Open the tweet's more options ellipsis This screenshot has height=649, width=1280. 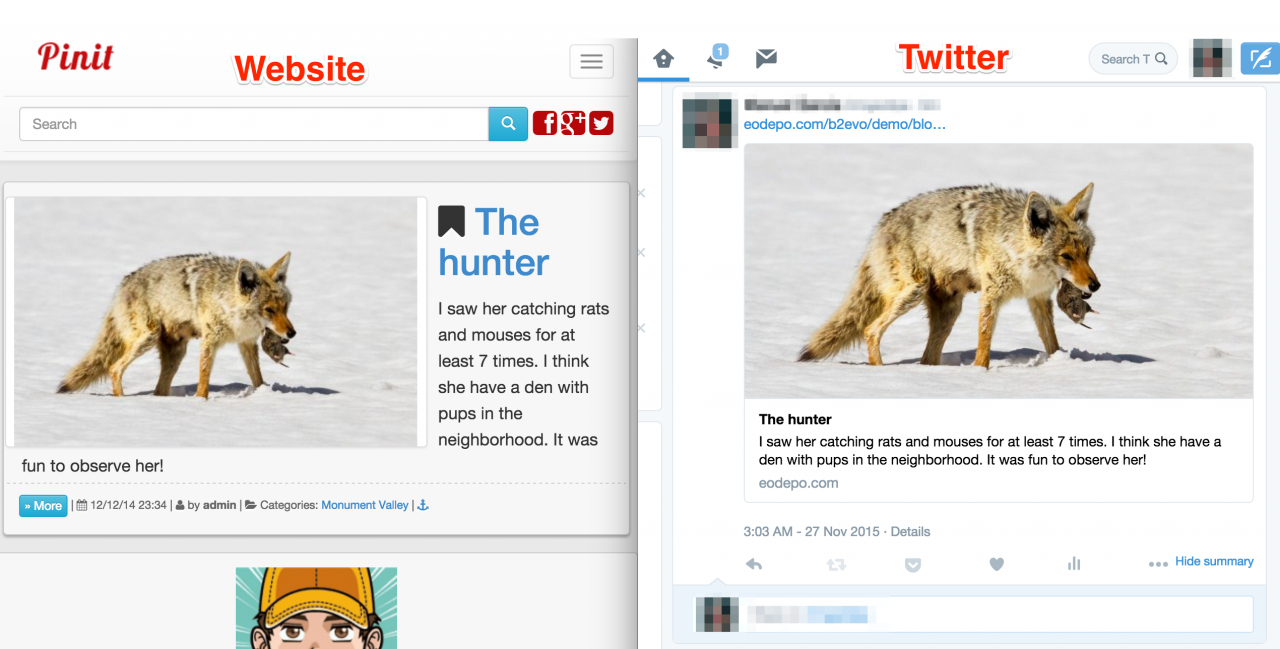pos(1158,564)
